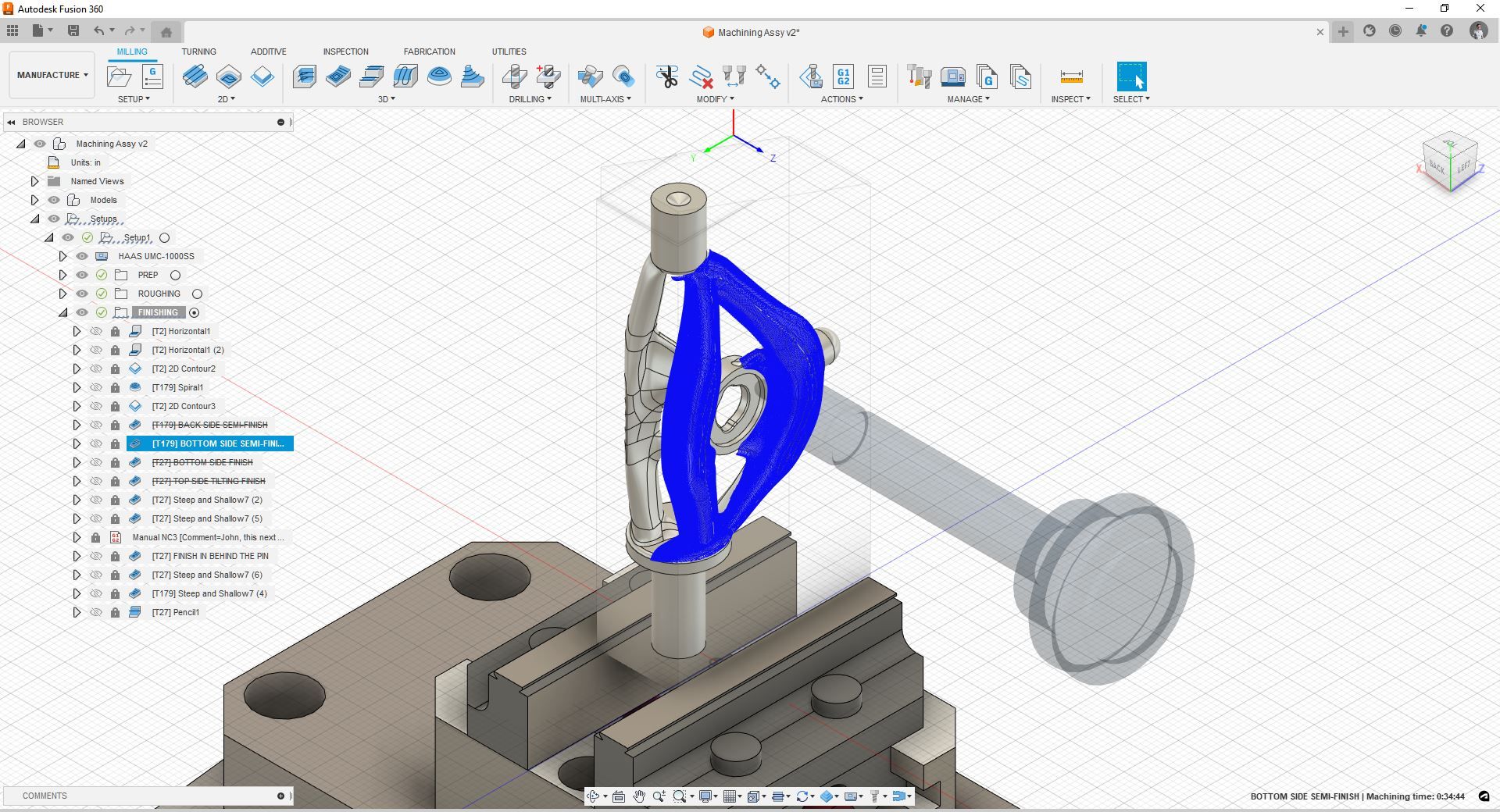
Task: Open the ACTIONS dropdown menu
Action: [x=842, y=99]
